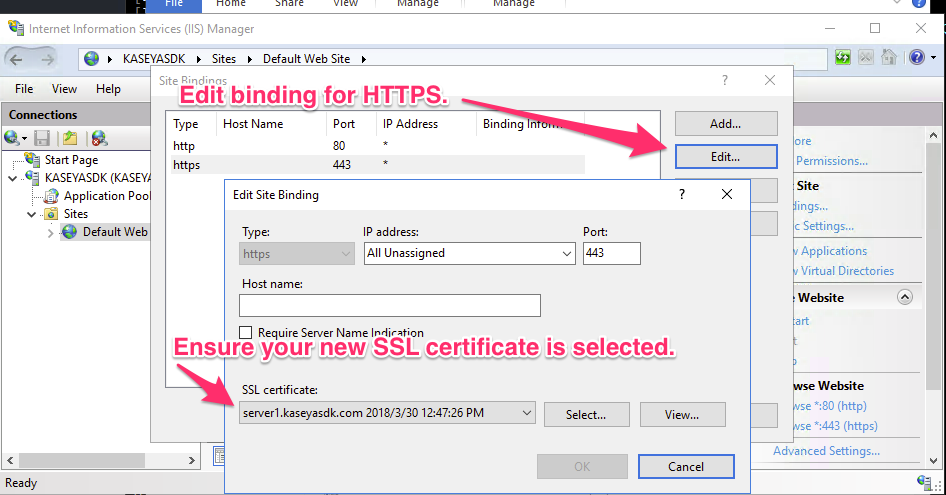The height and width of the screenshot is (495, 946).
Task: Open the File menu
Action: [x=24, y=89]
